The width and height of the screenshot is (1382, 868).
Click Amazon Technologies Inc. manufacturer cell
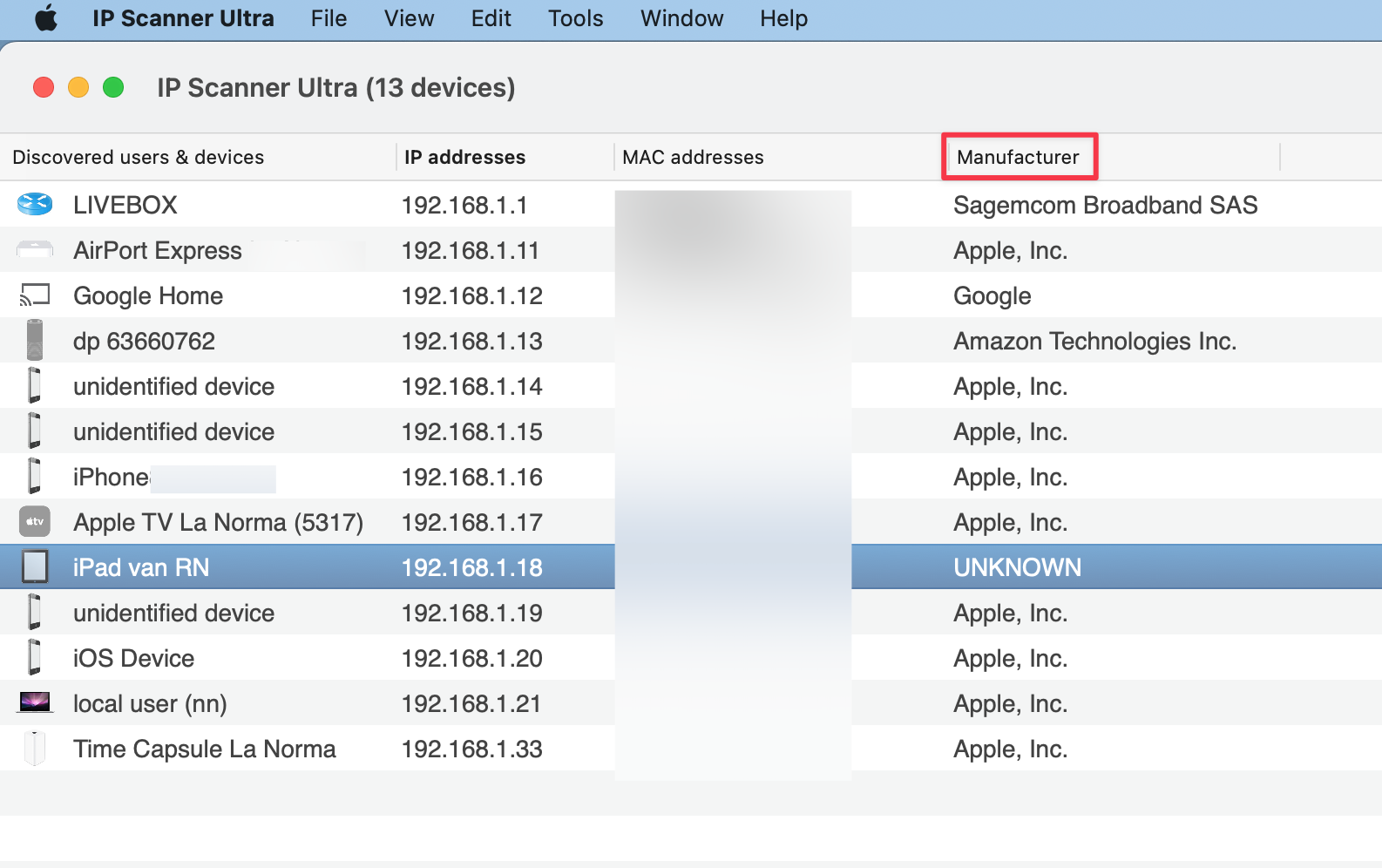[1094, 341]
